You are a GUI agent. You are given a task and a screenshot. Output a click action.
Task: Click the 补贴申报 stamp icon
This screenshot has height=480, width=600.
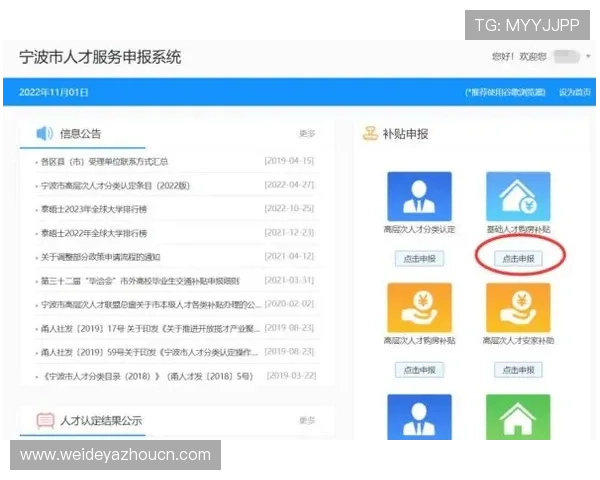click(x=370, y=134)
